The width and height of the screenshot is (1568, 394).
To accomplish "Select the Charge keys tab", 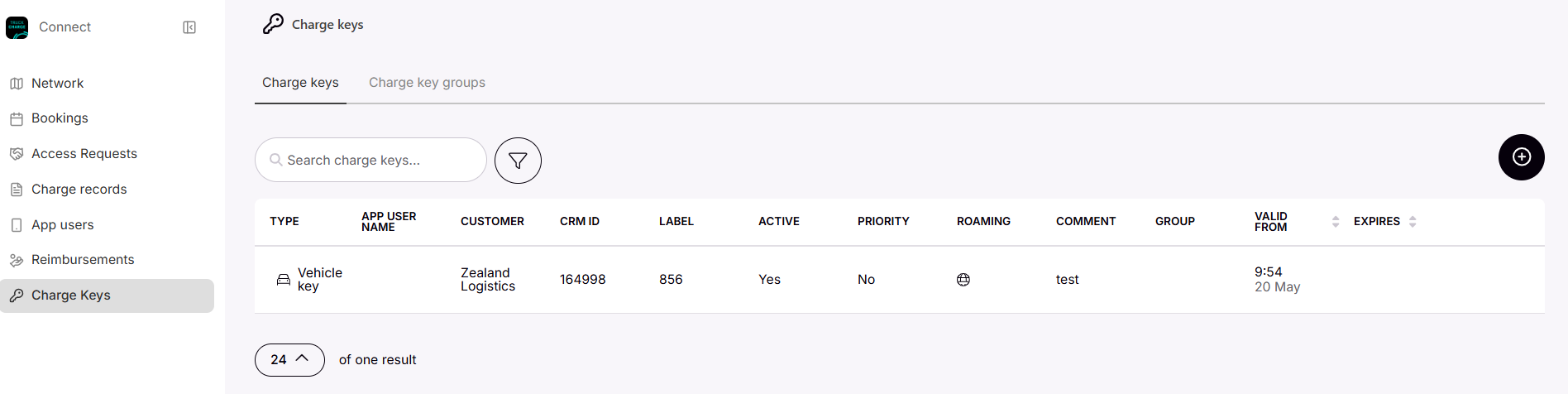I will click(300, 83).
